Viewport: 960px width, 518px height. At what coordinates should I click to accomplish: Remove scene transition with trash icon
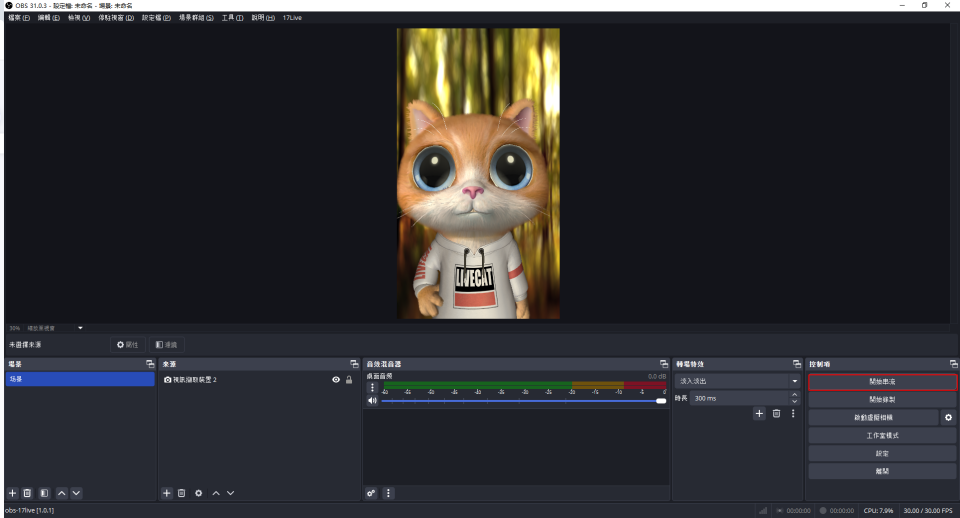[776, 413]
